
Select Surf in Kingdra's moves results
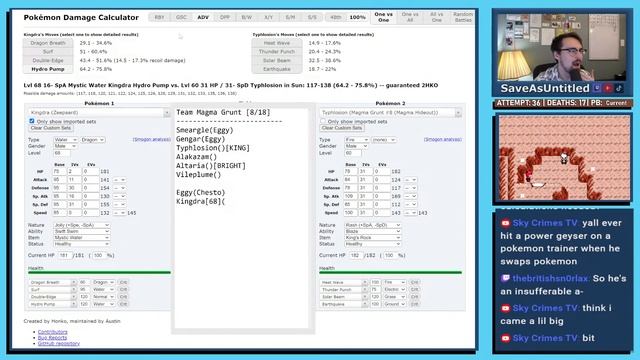pyautogui.click(x=48, y=52)
